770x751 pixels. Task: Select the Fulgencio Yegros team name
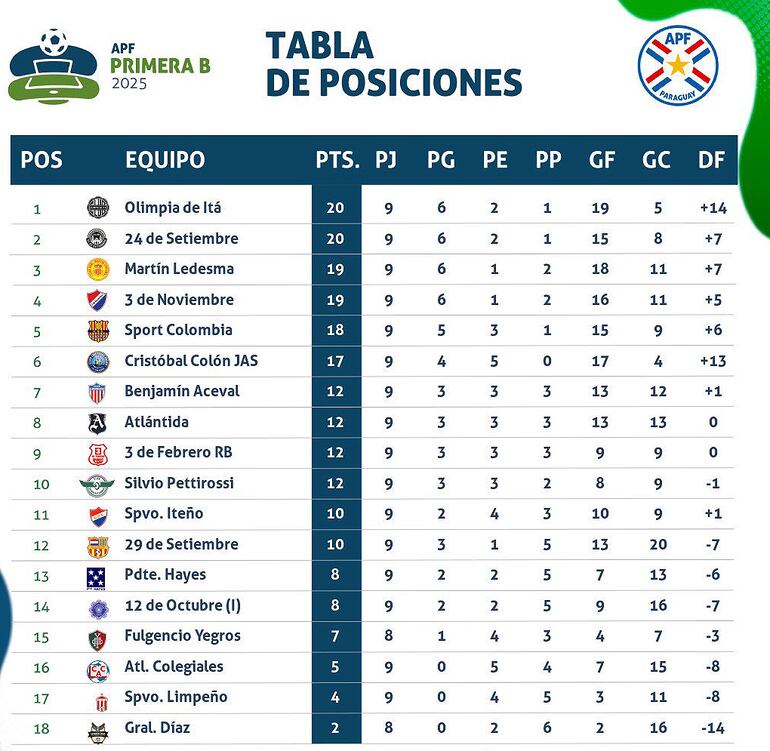click(182, 636)
